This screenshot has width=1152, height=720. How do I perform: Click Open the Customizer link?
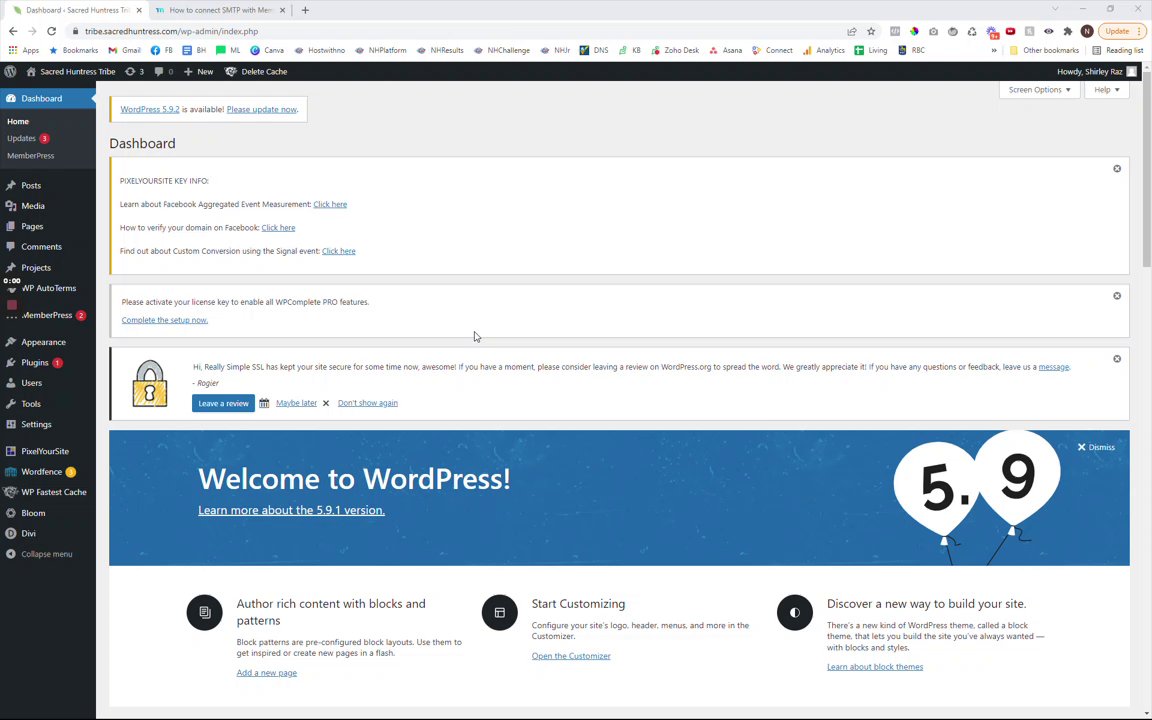pos(571,656)
